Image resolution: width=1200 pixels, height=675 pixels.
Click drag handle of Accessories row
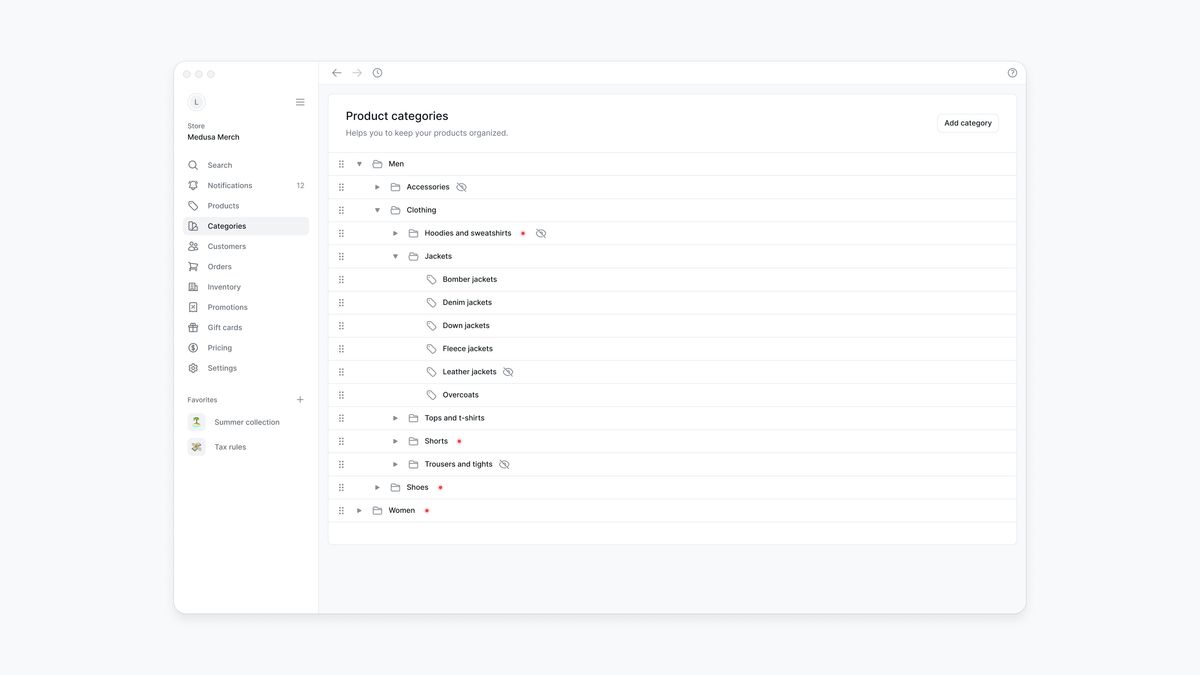click(x=341, y=187)
